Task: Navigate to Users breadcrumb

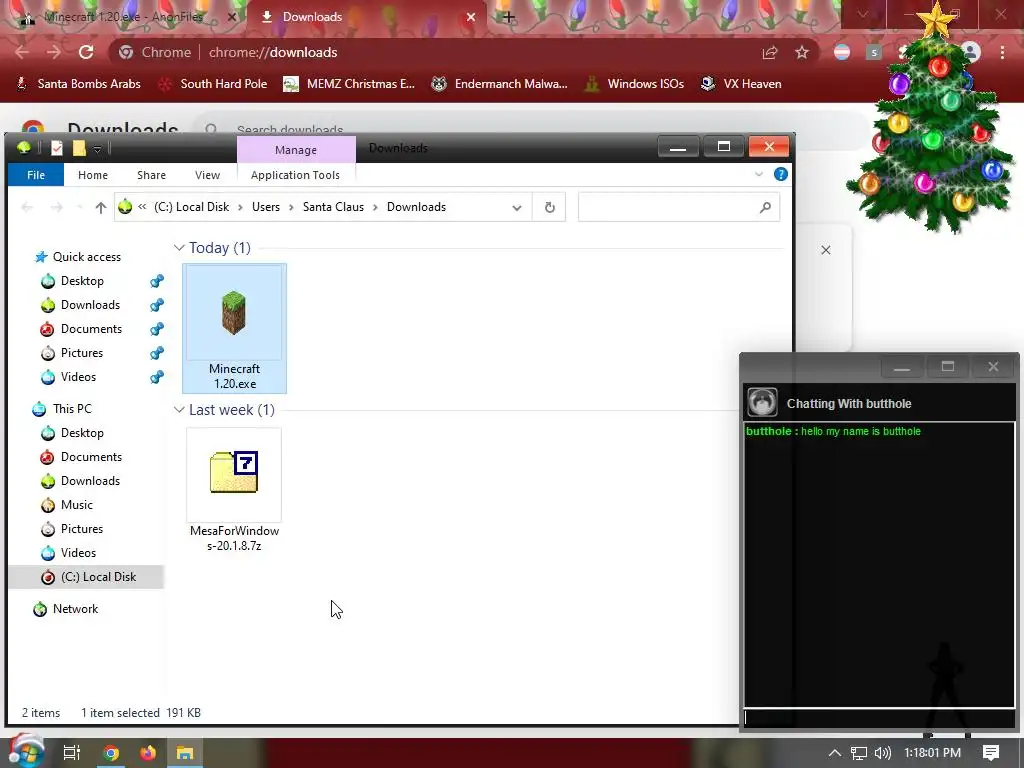Action: (x=266, y=207)
